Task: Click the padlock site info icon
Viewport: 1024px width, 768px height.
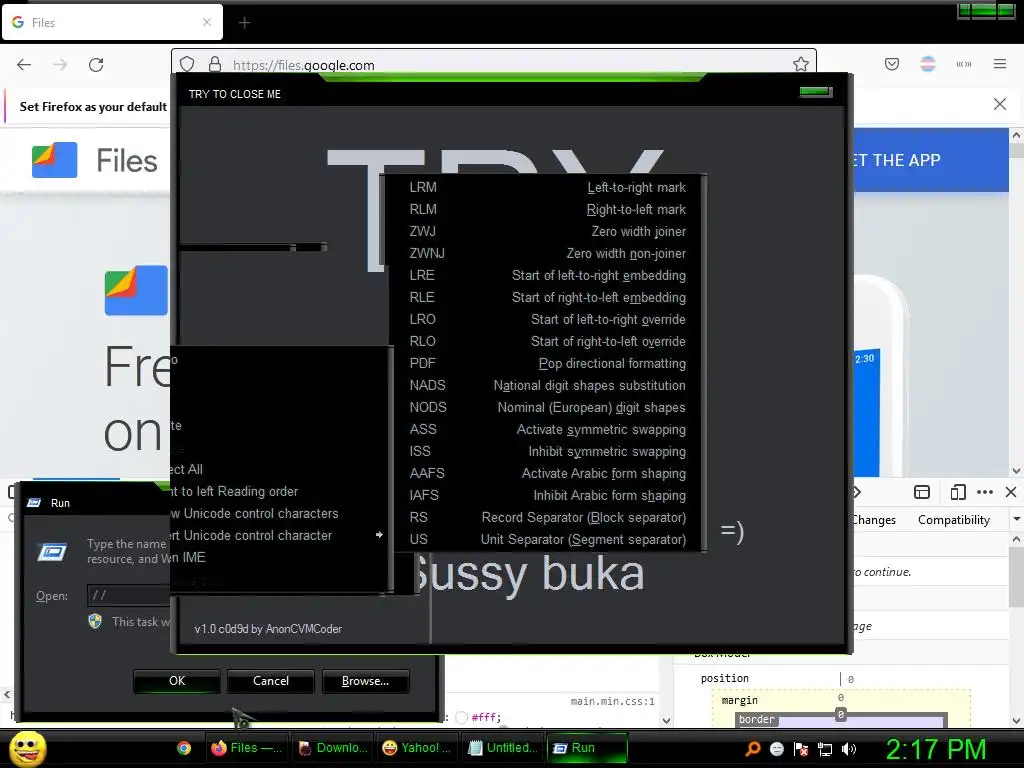Action: pos(215,64)
